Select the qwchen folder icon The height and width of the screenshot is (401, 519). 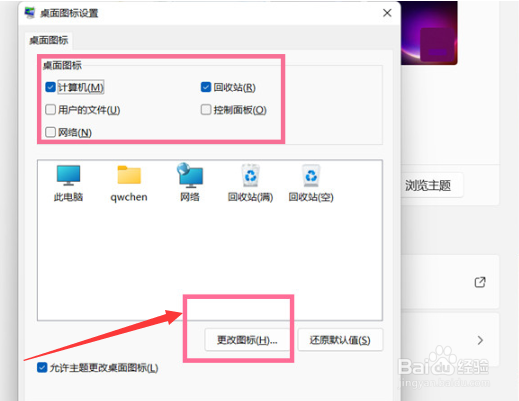pyautogui.click(x=129, y=175)
